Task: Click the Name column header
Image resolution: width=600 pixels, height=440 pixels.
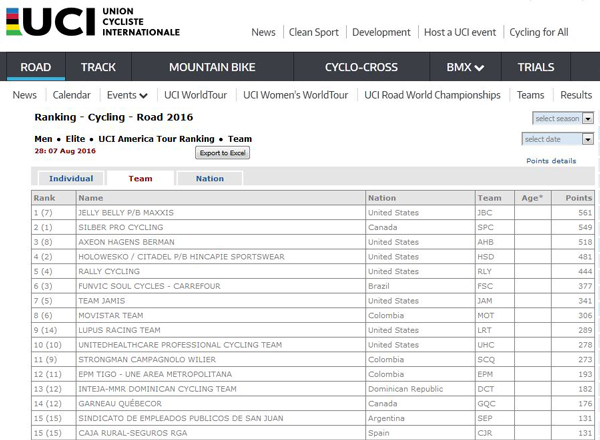Action: [221, 198]
